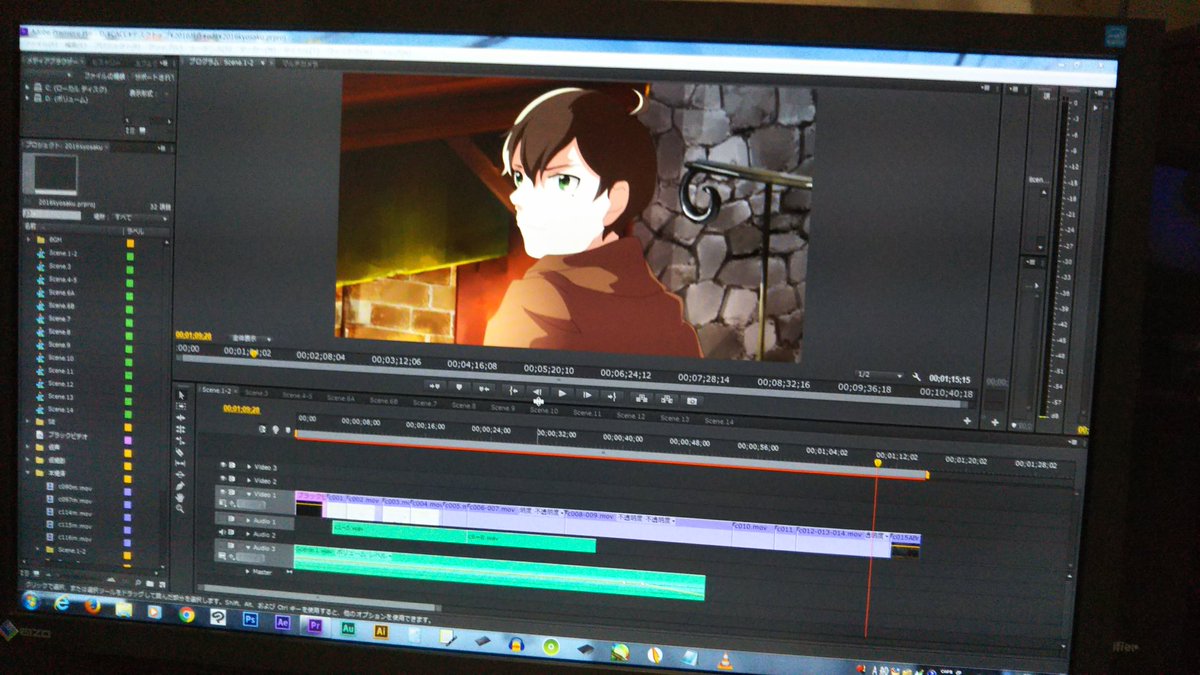Viewport: 1200px width, 675px height.
Task: Step forward one frame in Program monitor
Action: [587, 394]
